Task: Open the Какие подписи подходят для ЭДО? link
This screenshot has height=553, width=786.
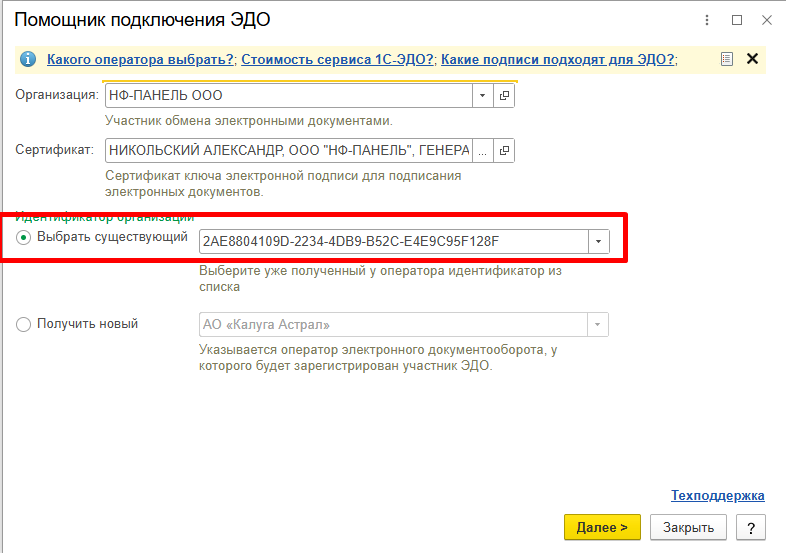Action: [558, 59]
